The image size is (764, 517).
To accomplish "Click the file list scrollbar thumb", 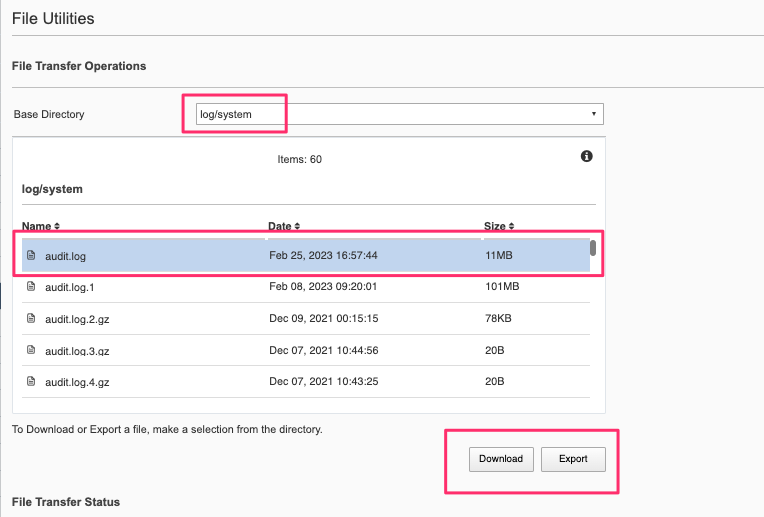I will tap(593, 248).
